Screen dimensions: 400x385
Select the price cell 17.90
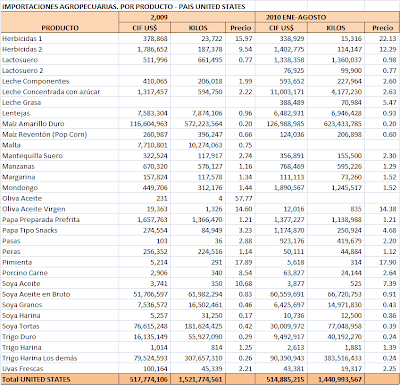382,262
